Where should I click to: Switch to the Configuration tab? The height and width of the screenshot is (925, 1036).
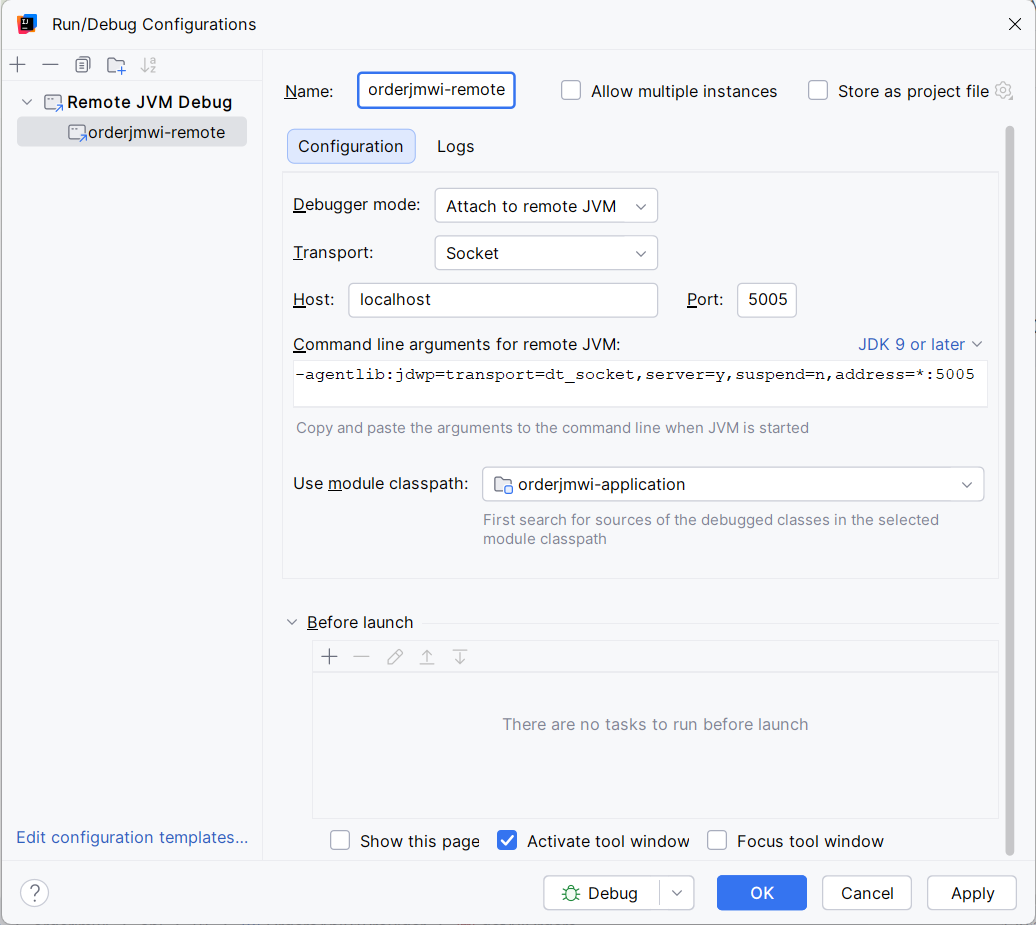pyautogui.click(x=350, y=146)
